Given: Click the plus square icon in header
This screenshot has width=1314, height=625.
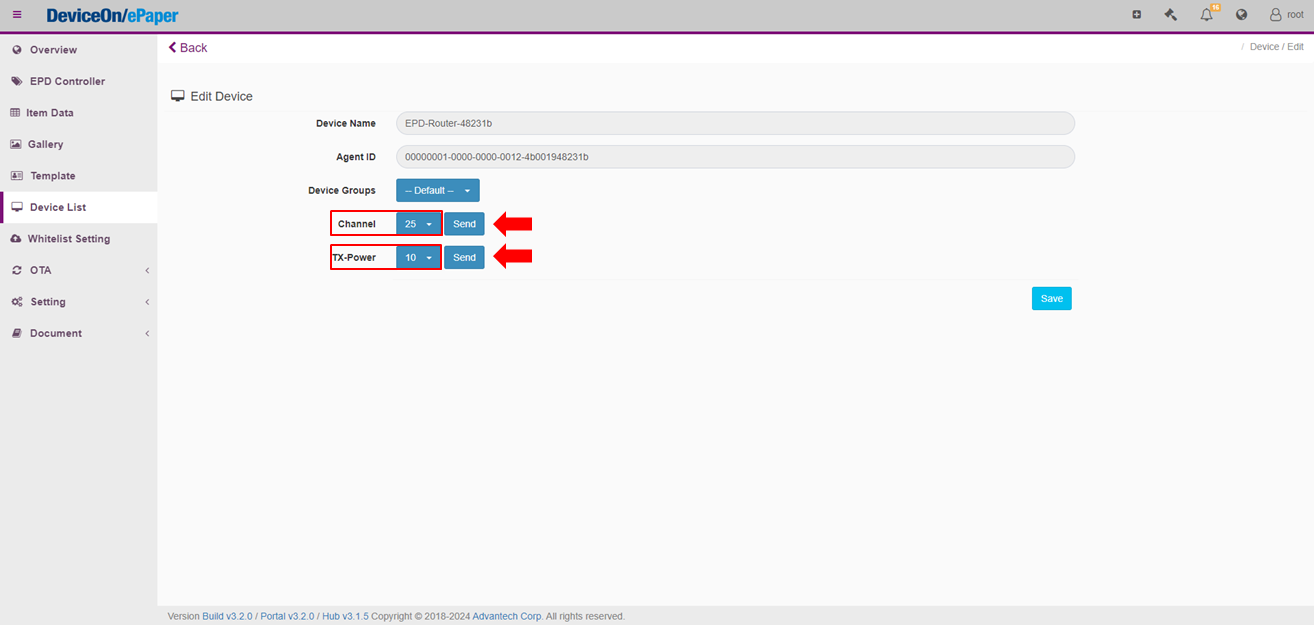Looking at the screenshot, I should pos(1136,15).
